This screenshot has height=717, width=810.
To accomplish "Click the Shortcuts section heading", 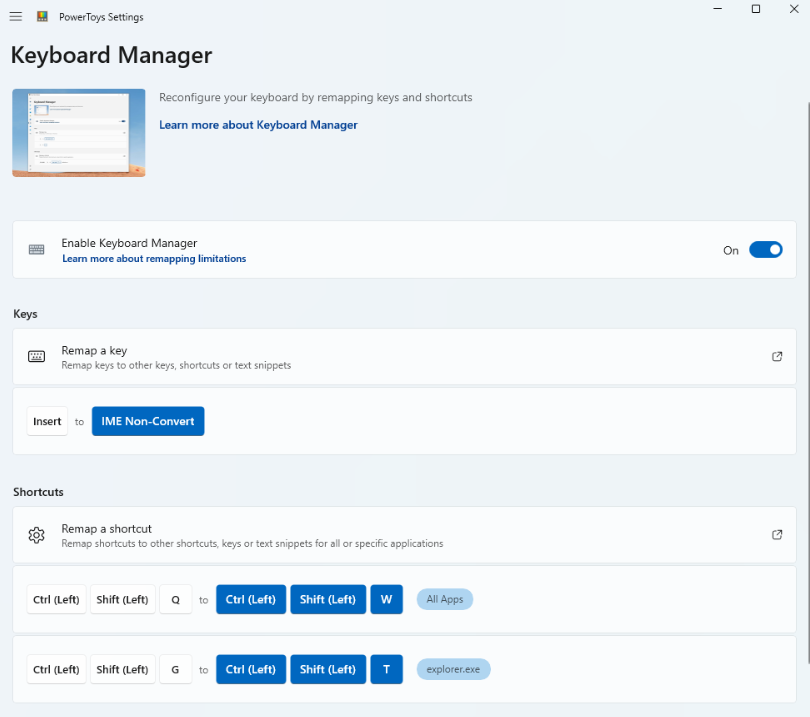I will [38, 492].
